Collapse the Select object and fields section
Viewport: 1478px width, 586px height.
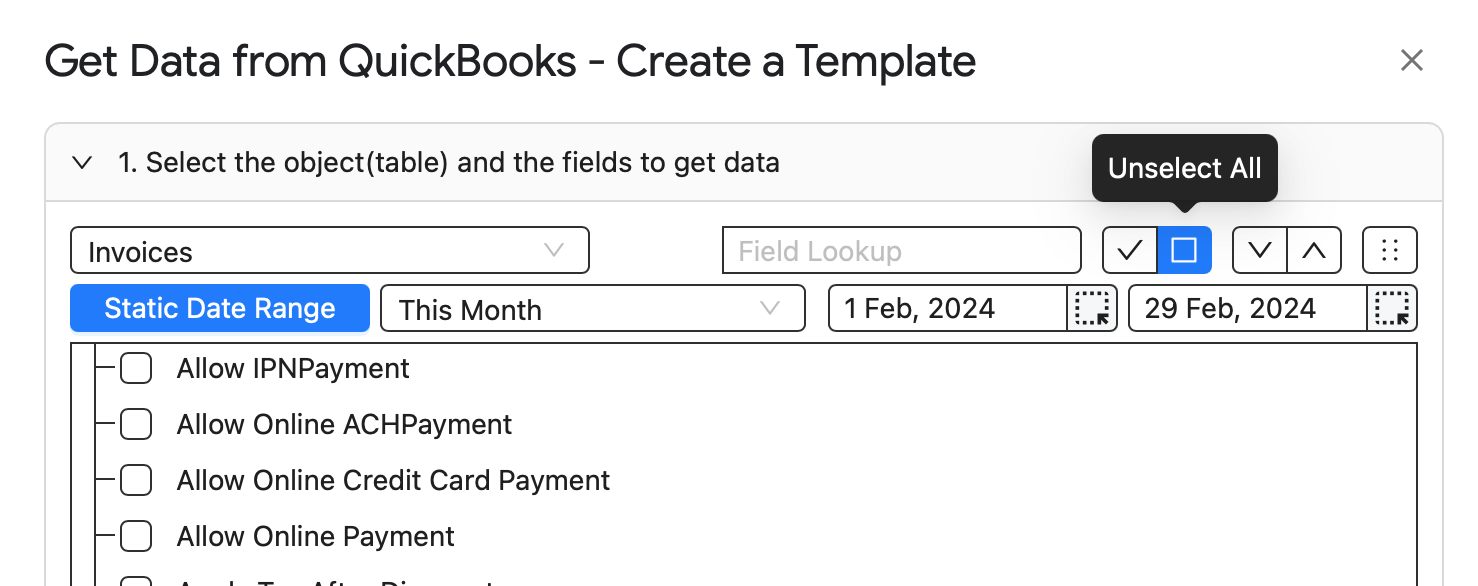click(83, 162)
